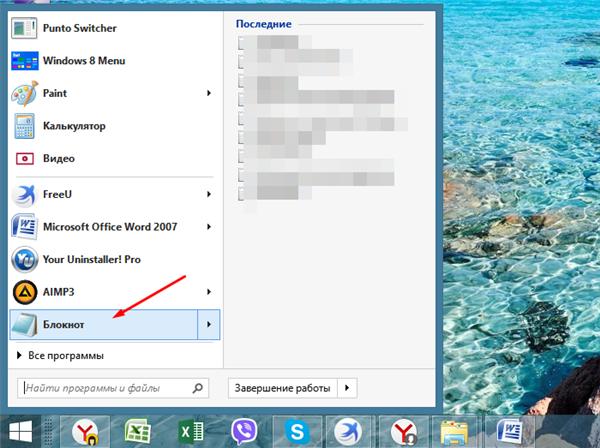
Task: Expand Все программы list
Action: pyautogui.click(x=60, y=355)
